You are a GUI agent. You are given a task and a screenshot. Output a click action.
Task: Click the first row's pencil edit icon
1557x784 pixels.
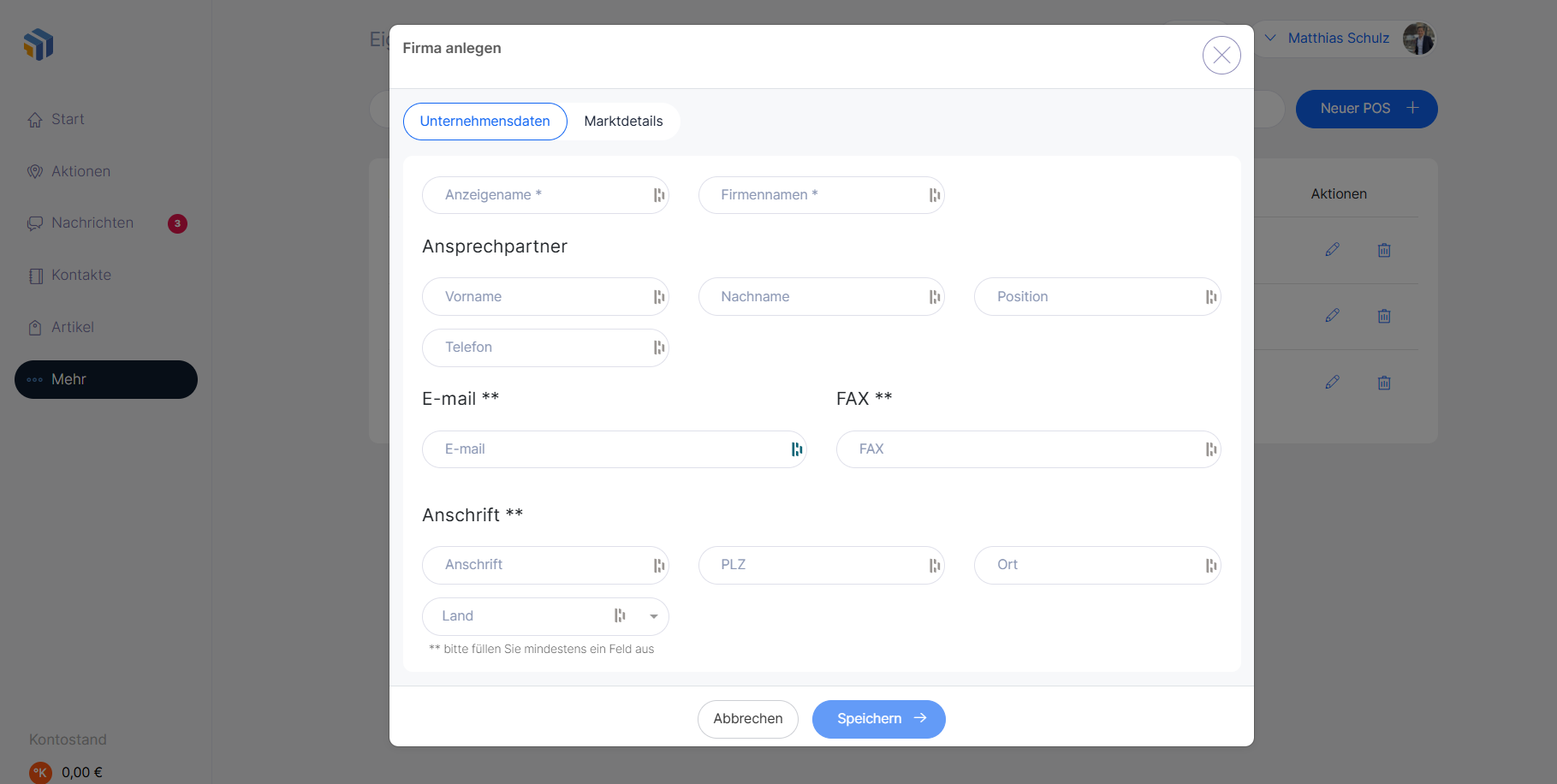coord(1332,250)
